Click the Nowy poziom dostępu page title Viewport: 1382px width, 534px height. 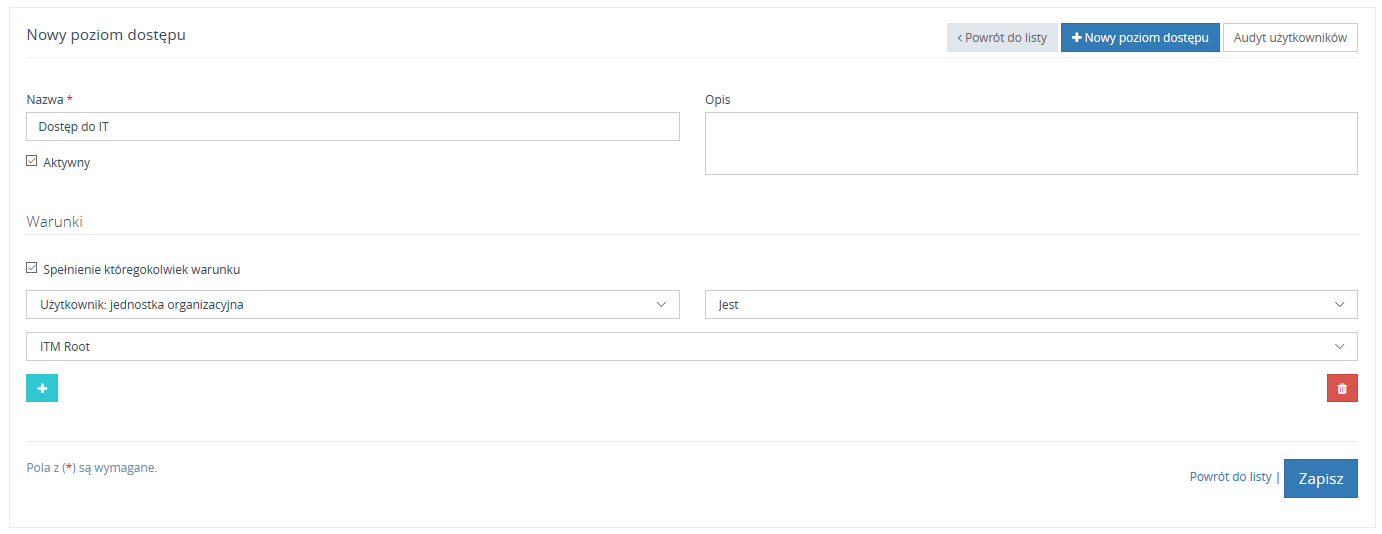click(x=106, y=35)
